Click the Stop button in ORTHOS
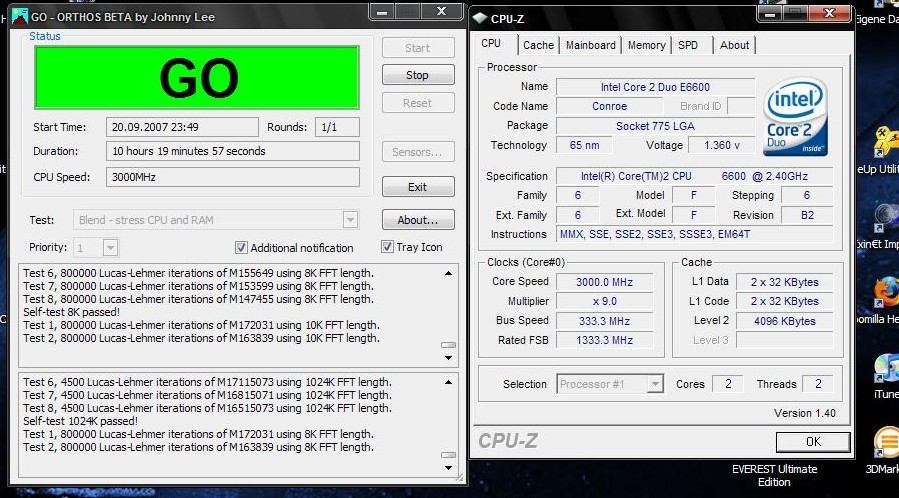This screenshot has height=498, width=899. pyautogui.click(x=418, y=75)
